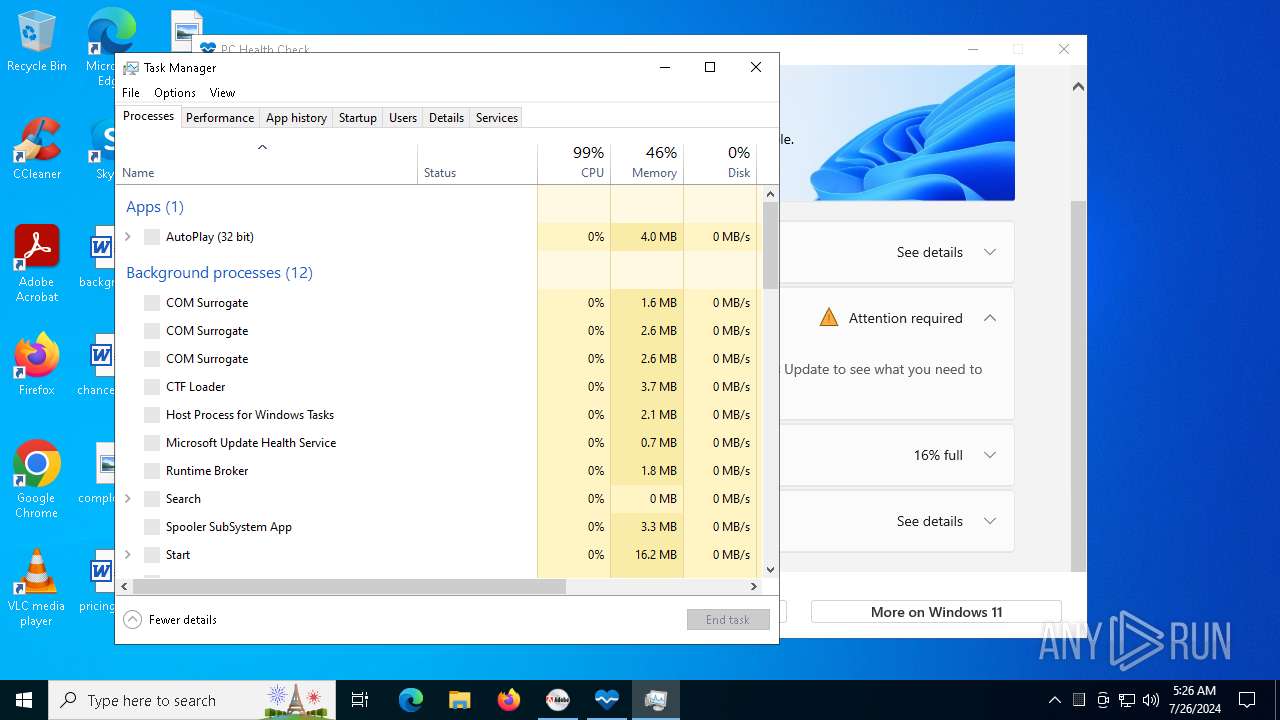Open the volume control in tray

pyautogui.click(x=1151, y=700)
